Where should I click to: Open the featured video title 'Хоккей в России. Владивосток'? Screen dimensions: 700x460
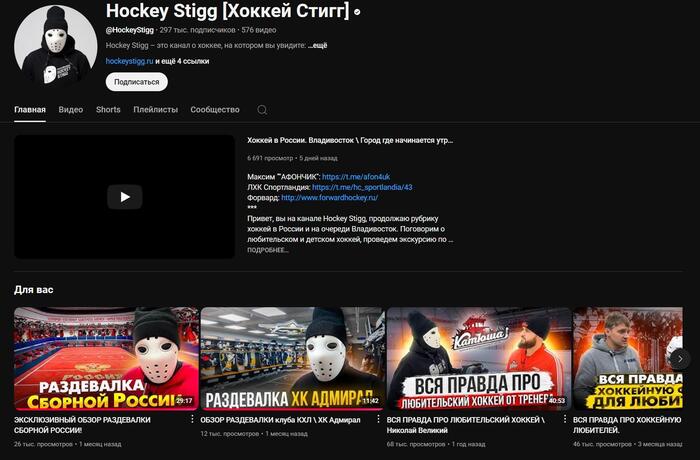350,140
